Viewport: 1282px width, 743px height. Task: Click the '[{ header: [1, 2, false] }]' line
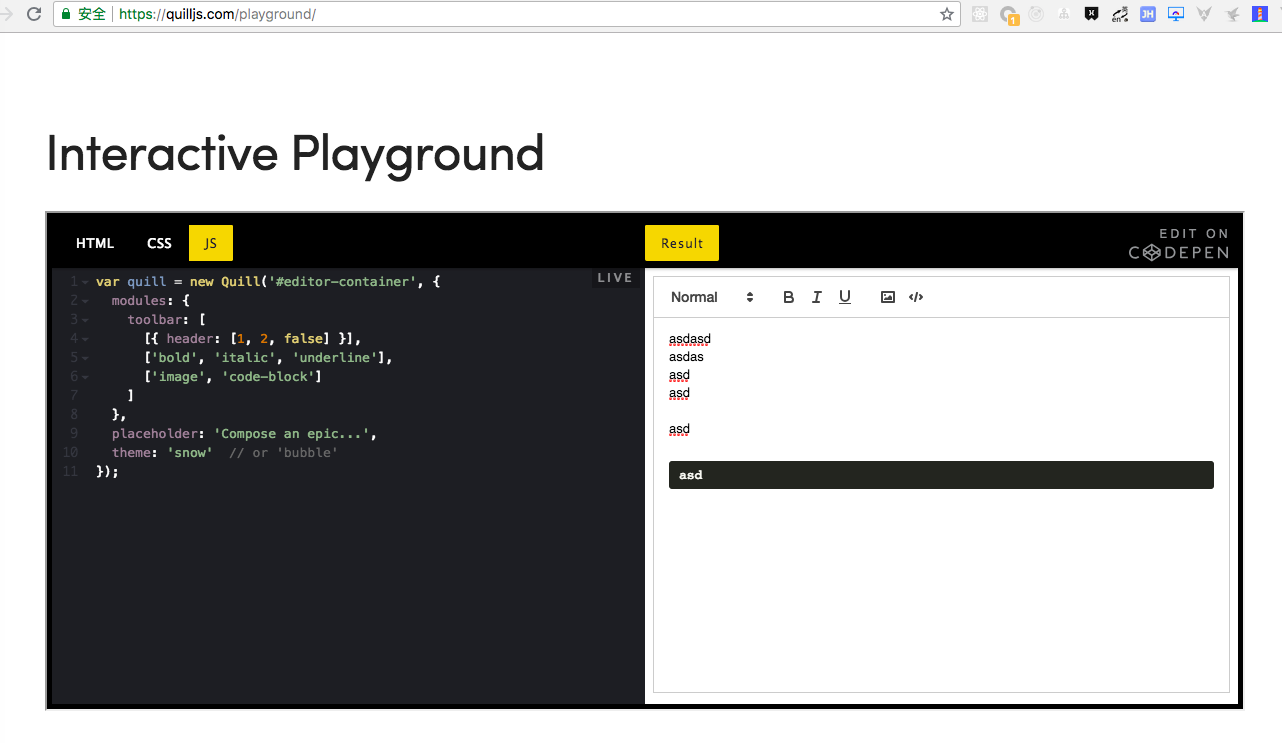252,339
